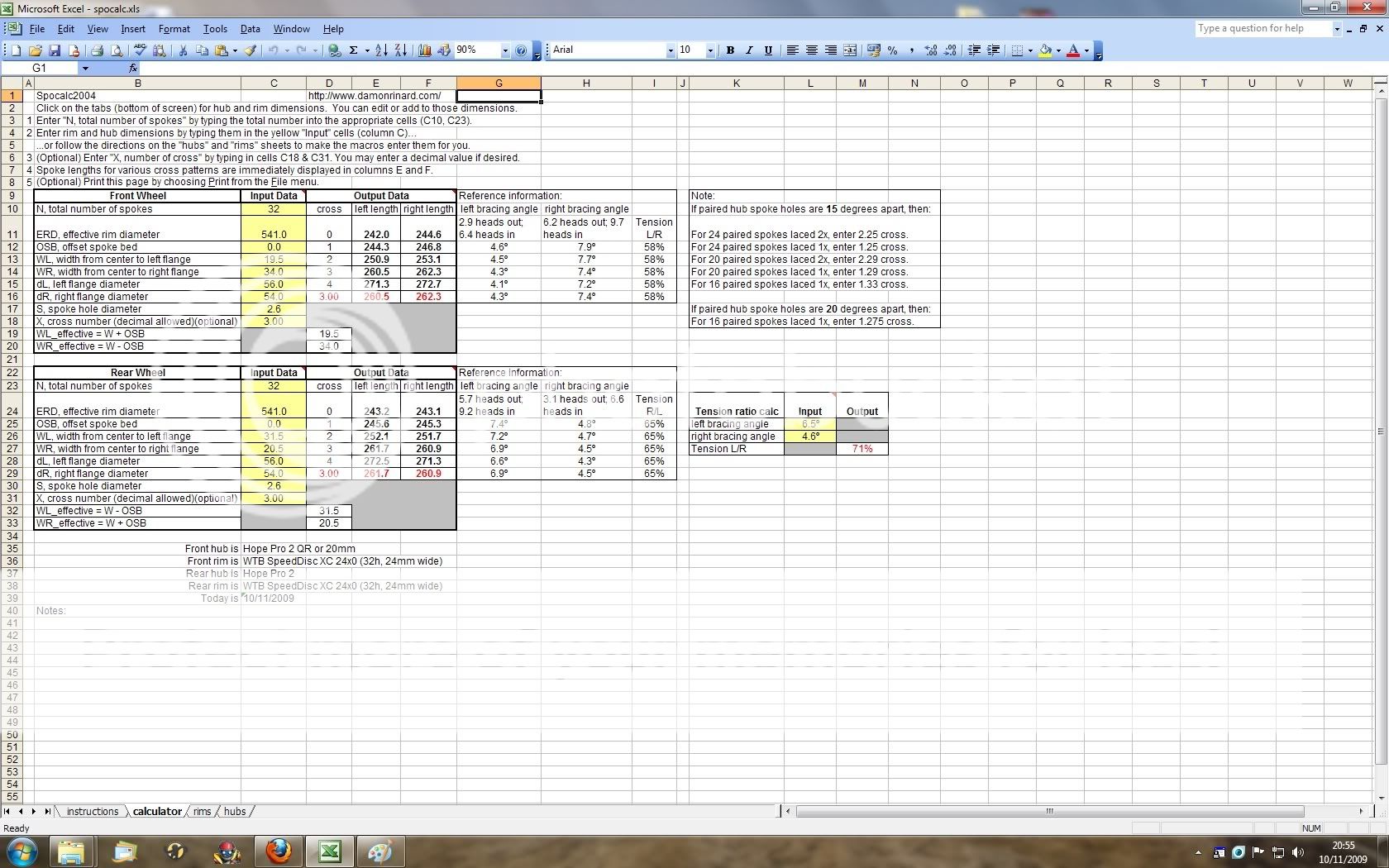Viewport: 1389px width, 868px height.
Task: Open the Arial font name dropdown
Action: (670, 50)
